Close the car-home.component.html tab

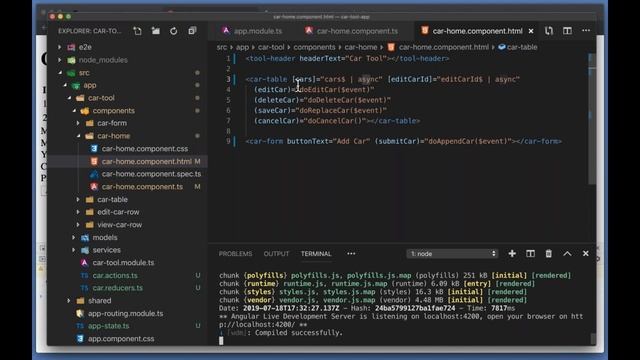531,31
